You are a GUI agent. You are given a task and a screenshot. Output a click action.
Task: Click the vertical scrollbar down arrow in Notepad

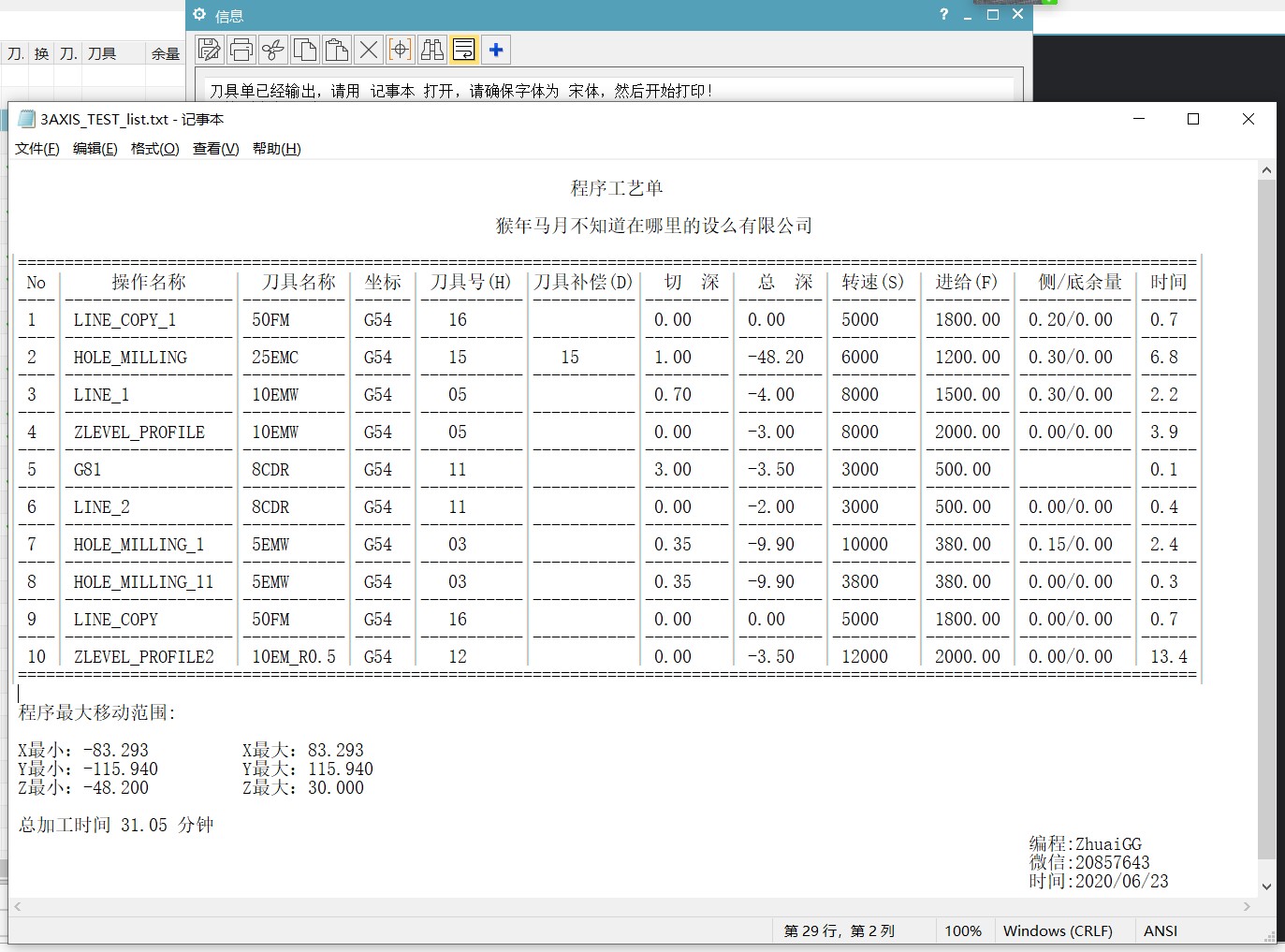click(1266, 886)
